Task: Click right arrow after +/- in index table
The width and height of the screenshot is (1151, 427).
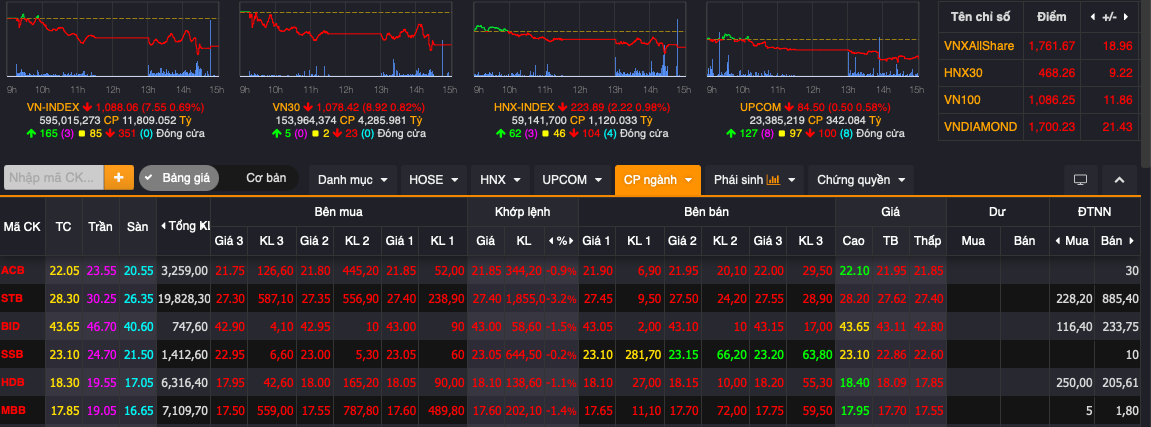Action: (1125, 17)
